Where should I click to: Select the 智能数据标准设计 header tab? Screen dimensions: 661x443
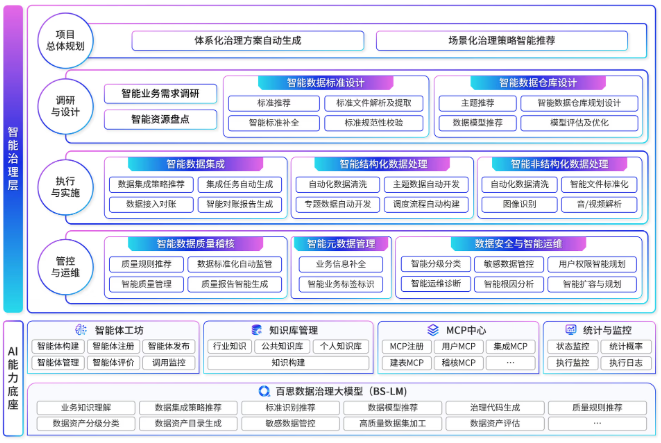[x=325, y=83]
